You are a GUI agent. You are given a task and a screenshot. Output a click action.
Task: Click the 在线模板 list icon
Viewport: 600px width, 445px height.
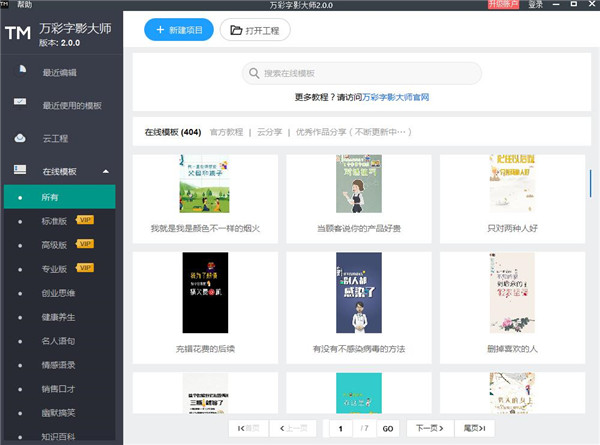[x=20, y=170]
